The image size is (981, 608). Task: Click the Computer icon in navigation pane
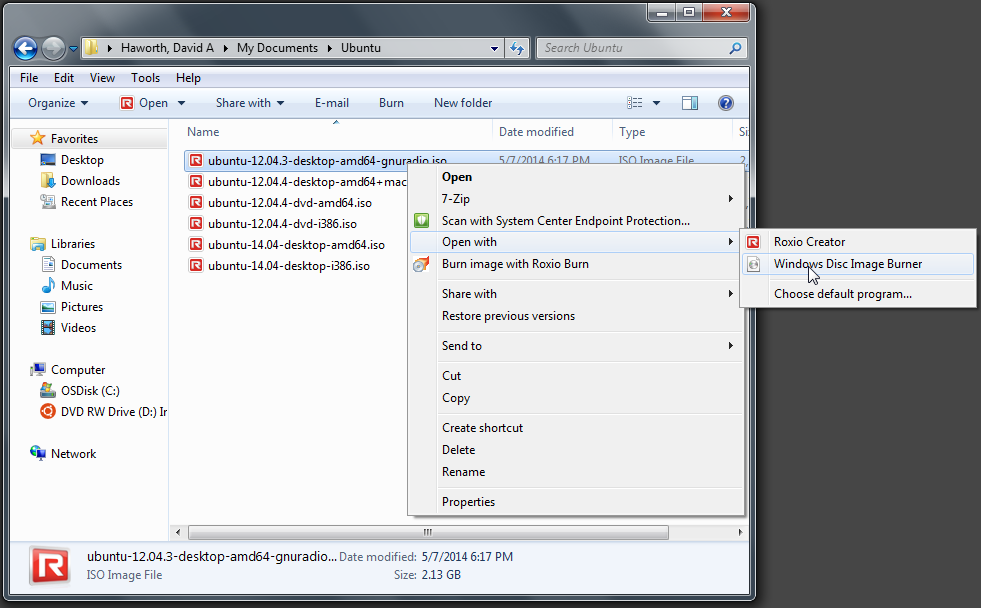pyautogui.click(x=38, y=370)
